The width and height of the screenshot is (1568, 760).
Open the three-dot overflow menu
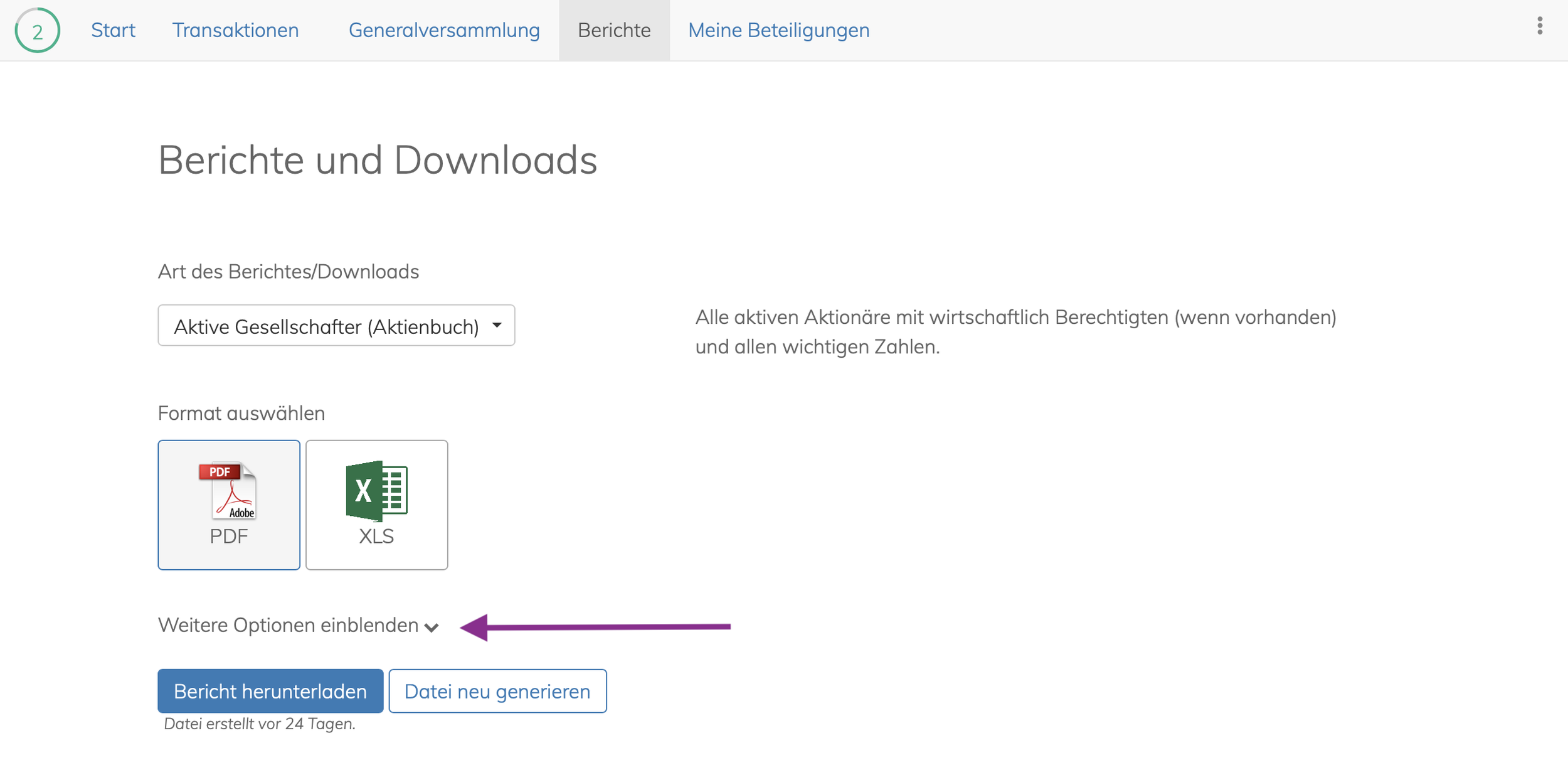tap(1540, 26)
